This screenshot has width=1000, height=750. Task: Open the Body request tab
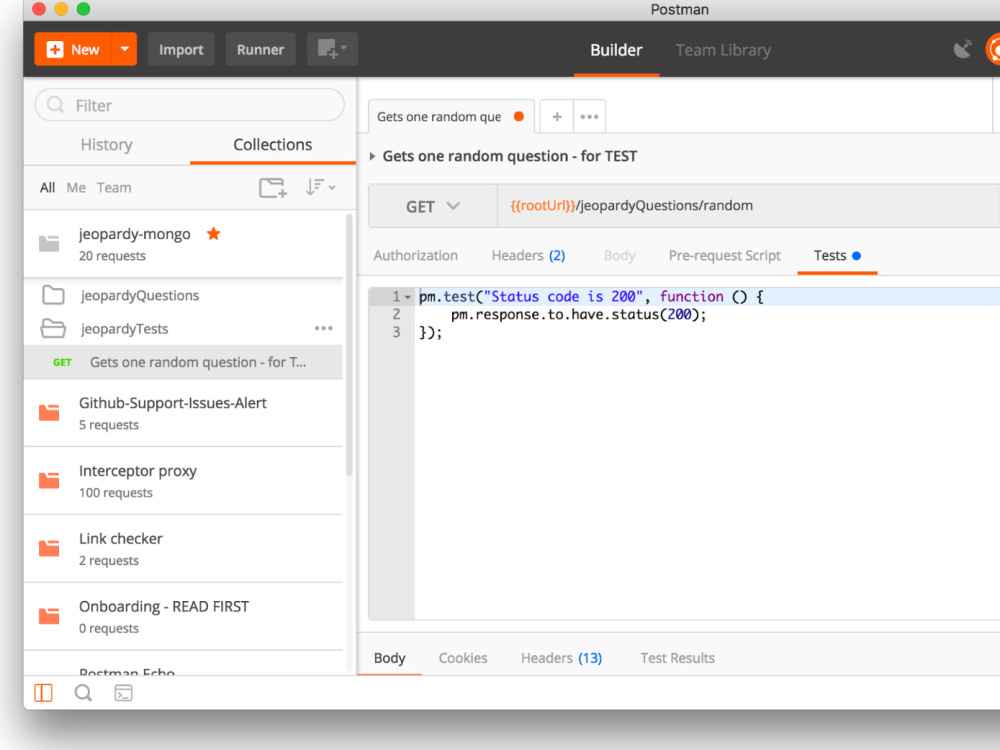(x=619, y=256)
